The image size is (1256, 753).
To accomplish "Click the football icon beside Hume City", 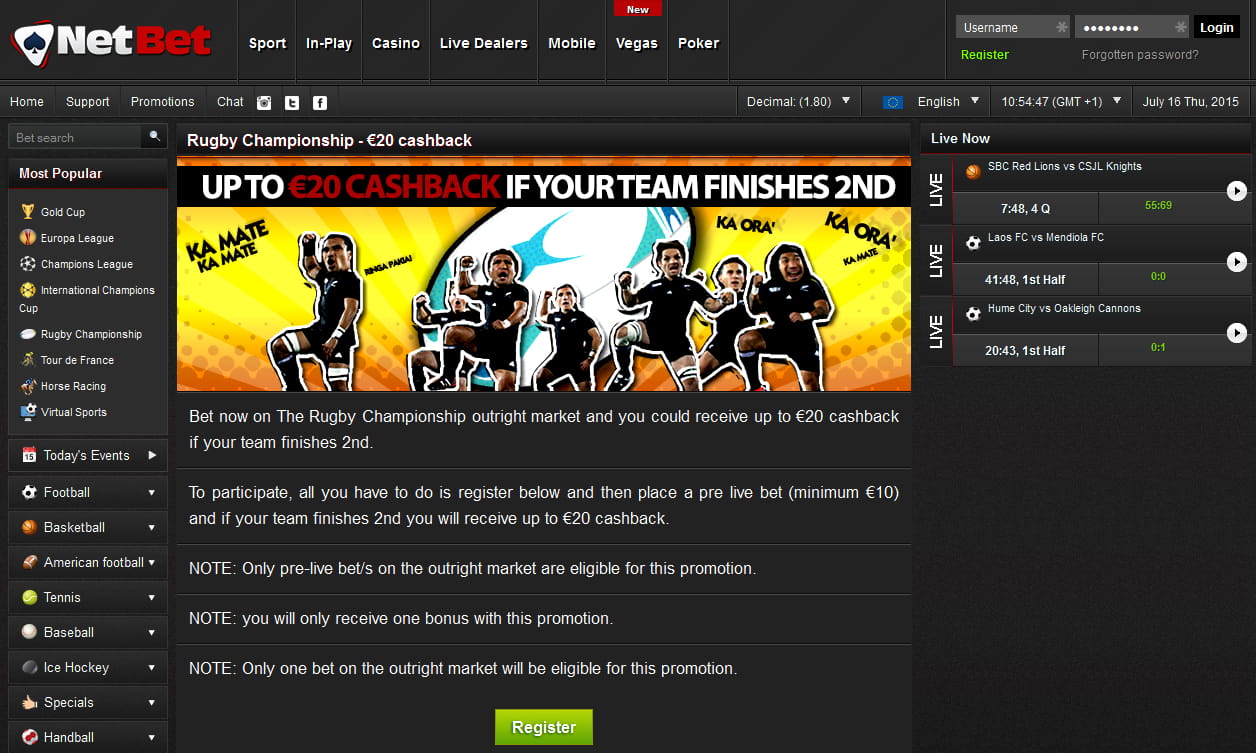I will click(x=973, y=314).
